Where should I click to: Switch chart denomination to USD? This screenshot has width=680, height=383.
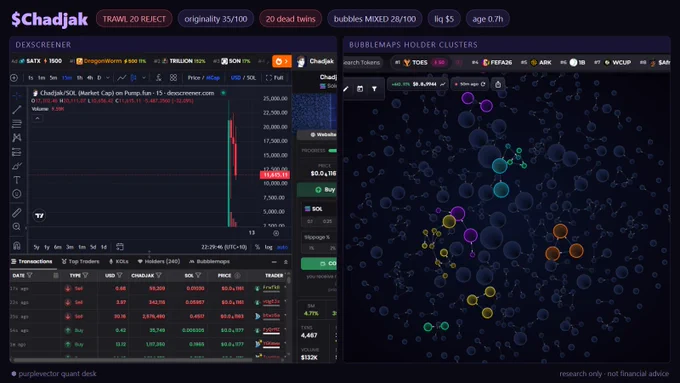point(236,78)
